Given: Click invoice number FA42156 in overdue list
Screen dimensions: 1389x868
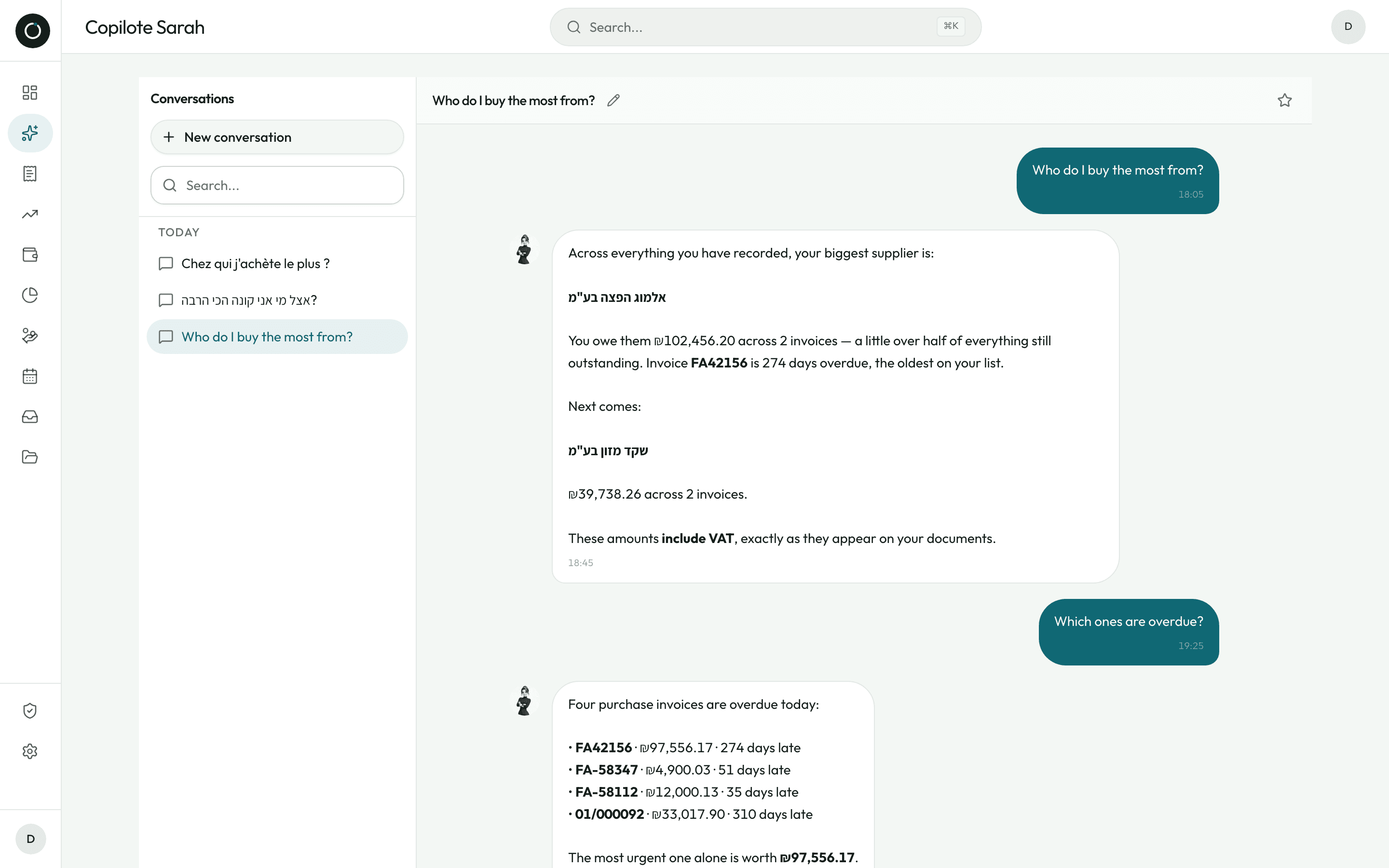Looking at the screenshot, I should point(603,747).
